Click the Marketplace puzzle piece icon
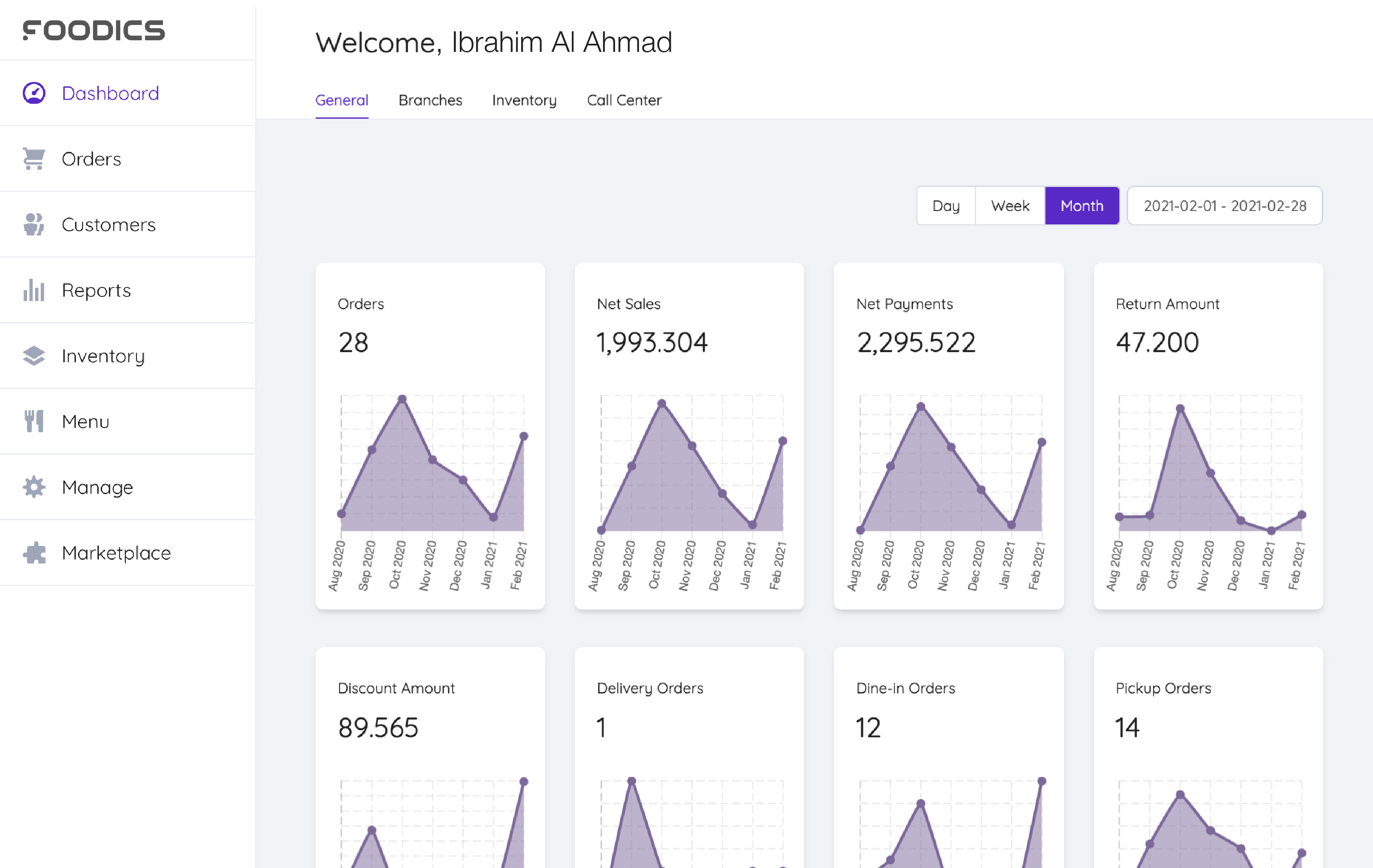This screenshot has width=1373, height=868. coord(33,553)
